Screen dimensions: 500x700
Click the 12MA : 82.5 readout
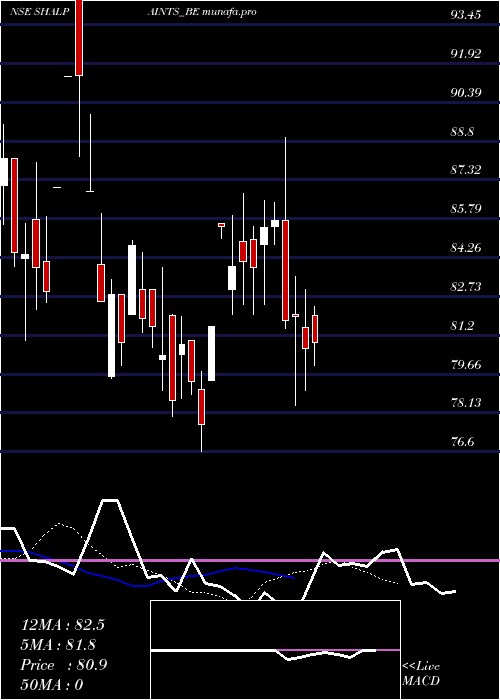(63, 625)
